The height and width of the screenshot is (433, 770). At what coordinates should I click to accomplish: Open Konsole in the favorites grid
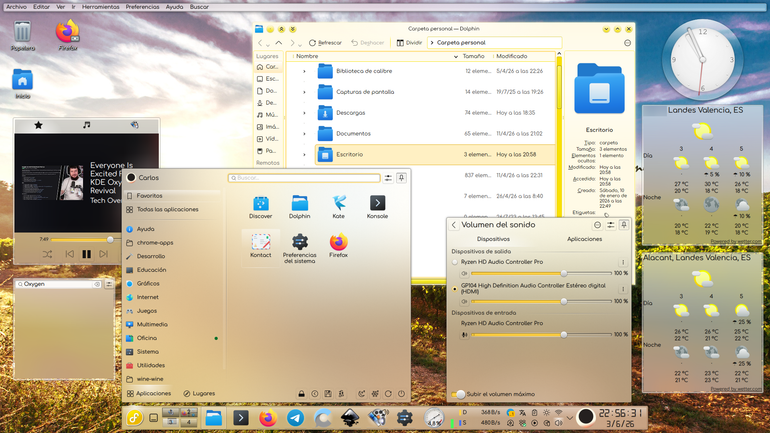click(x=377, y=207)
